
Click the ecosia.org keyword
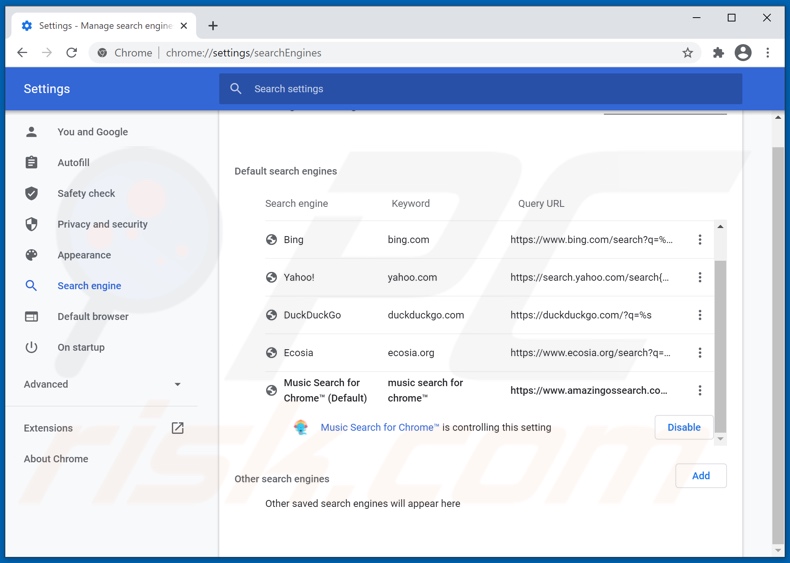411,353
